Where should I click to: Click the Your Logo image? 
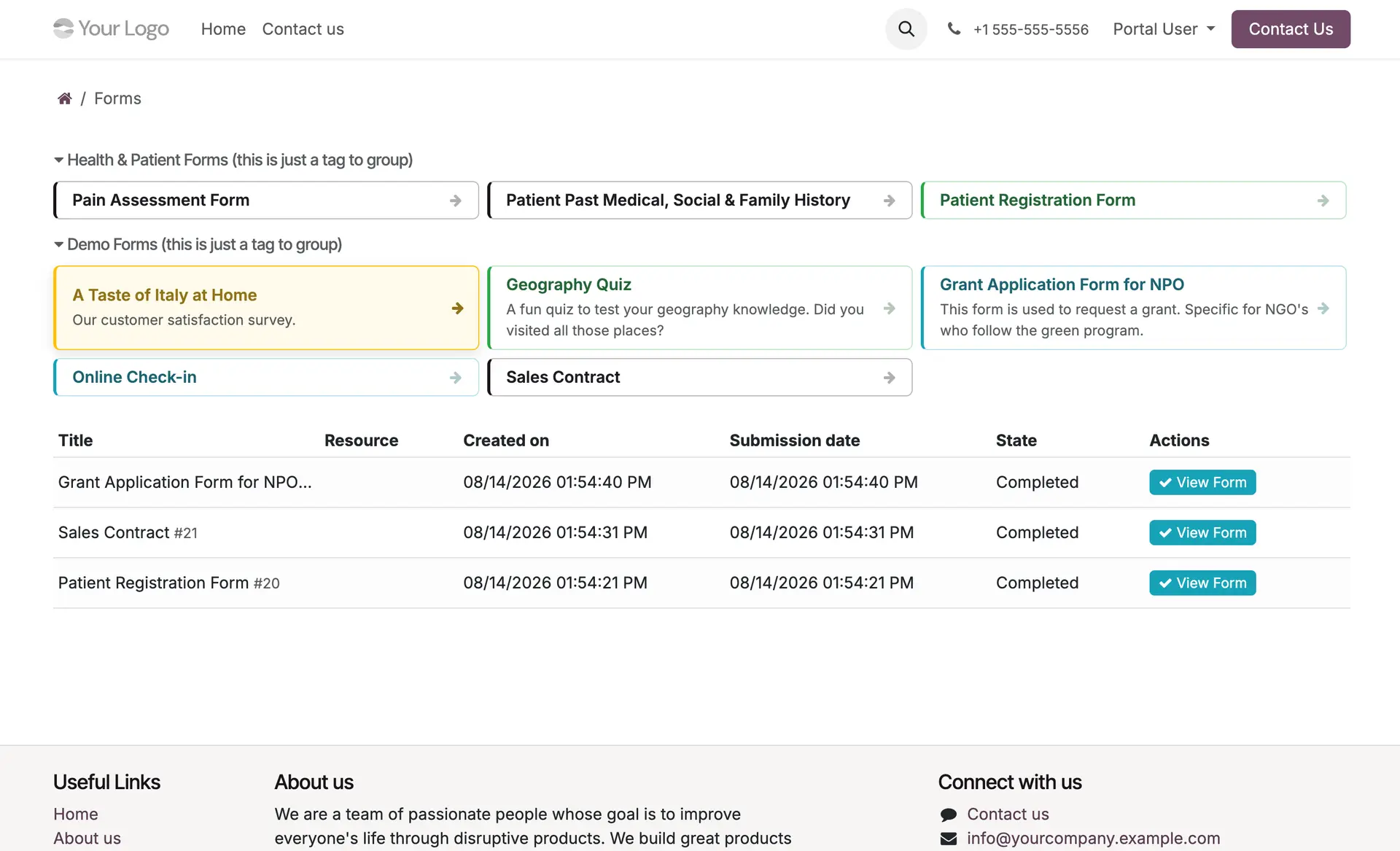pos(111,29)
